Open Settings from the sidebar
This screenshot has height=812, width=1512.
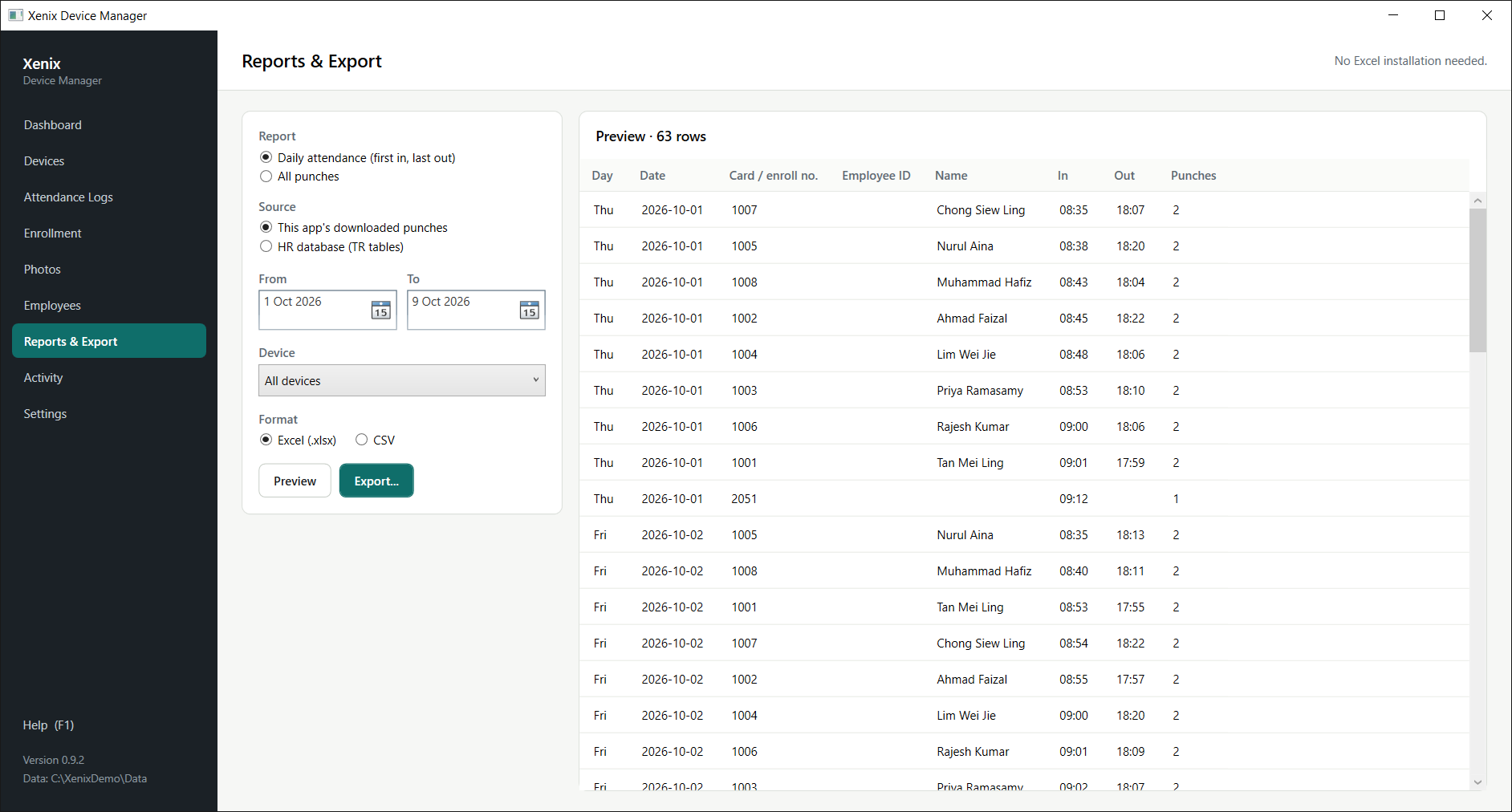pos(109,414)
